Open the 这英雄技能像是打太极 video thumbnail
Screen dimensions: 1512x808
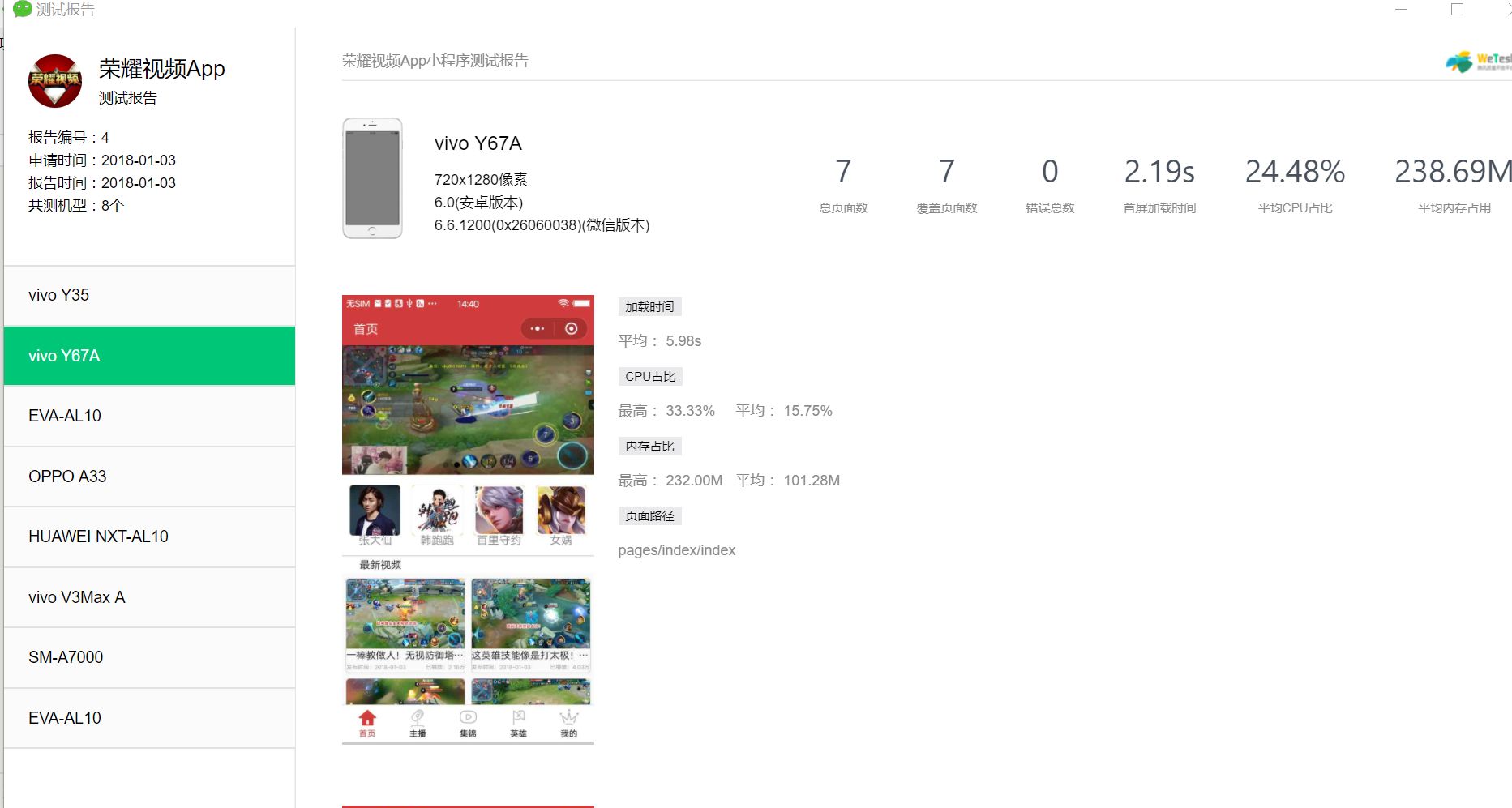(x=531, y=613)
